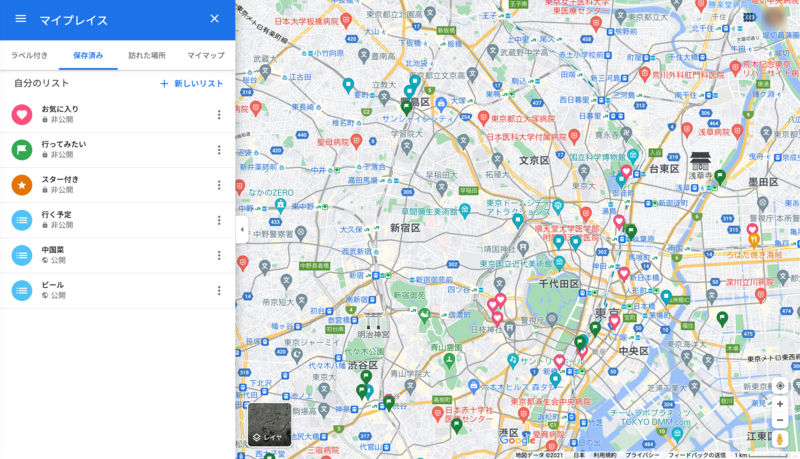
Task: Open the スター付き list
Action: click(x=117, y=185)
